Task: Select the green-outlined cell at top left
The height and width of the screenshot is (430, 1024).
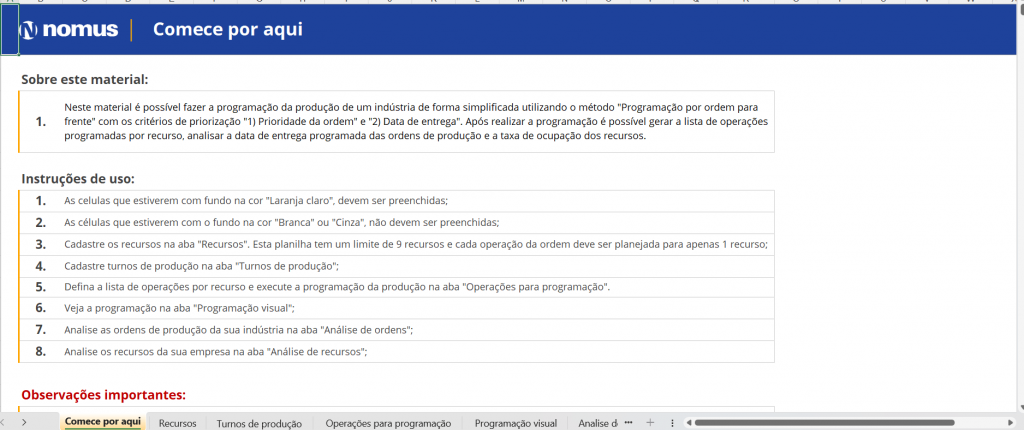Action: pyautogui.click(x=9, y=31)
